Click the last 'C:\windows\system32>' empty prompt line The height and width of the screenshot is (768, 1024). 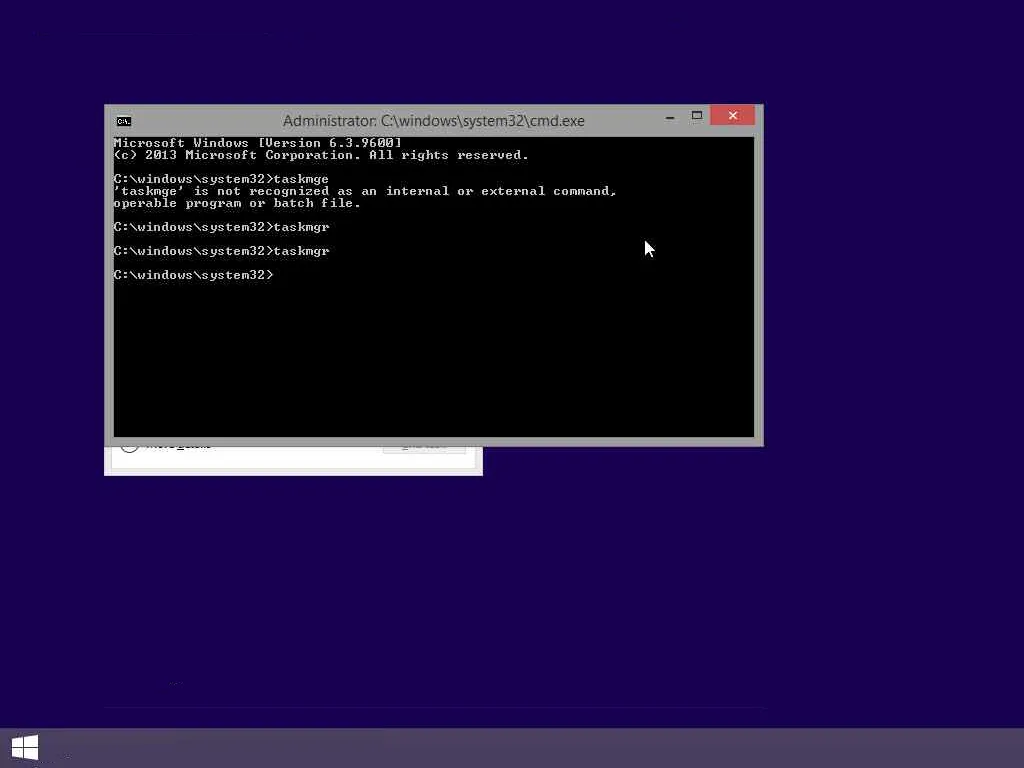click(193, 275)
